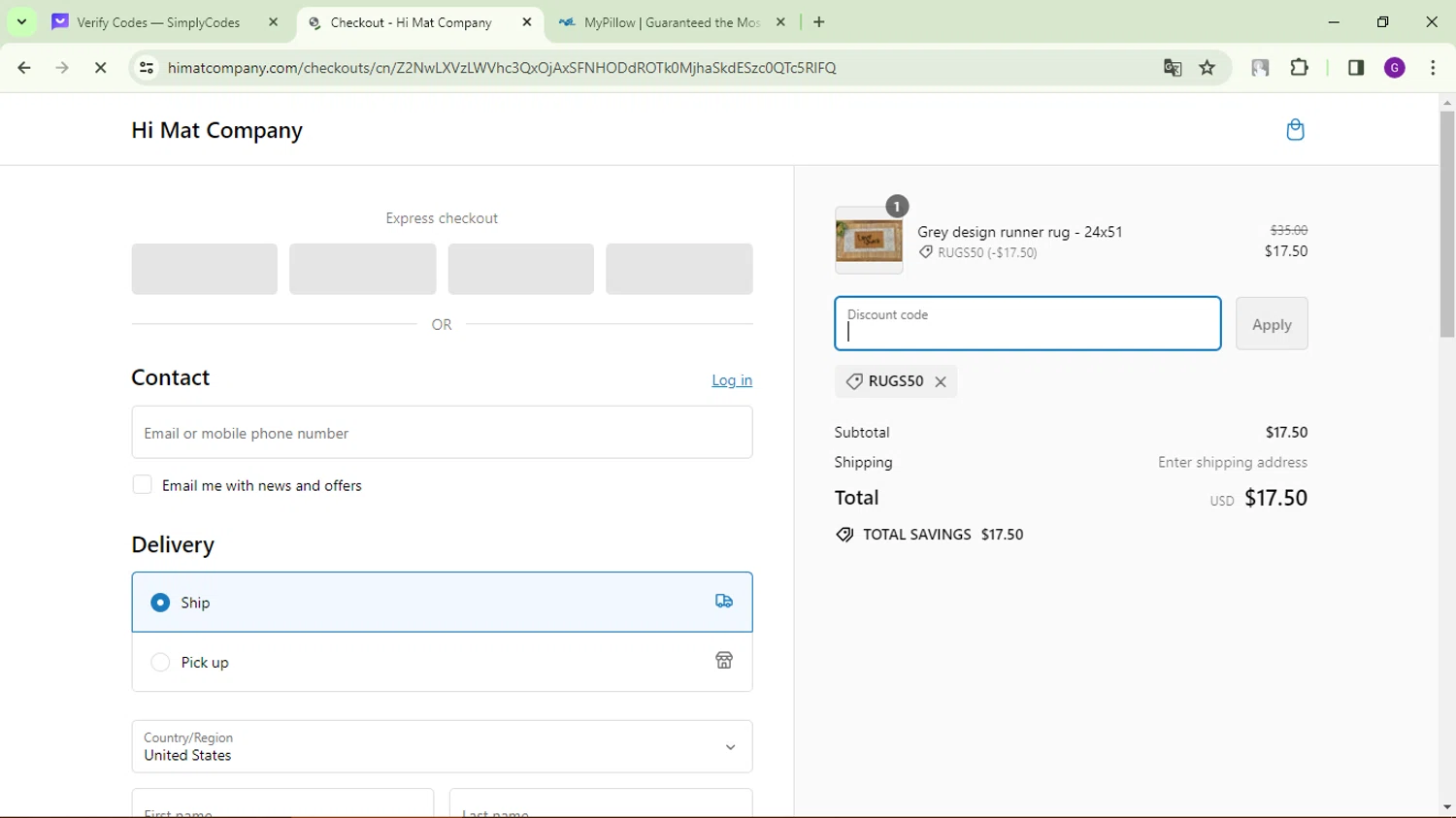Viewport: 1456px width, 818px height.
Task: Click the address bar URL
Action: coord(502,68)
